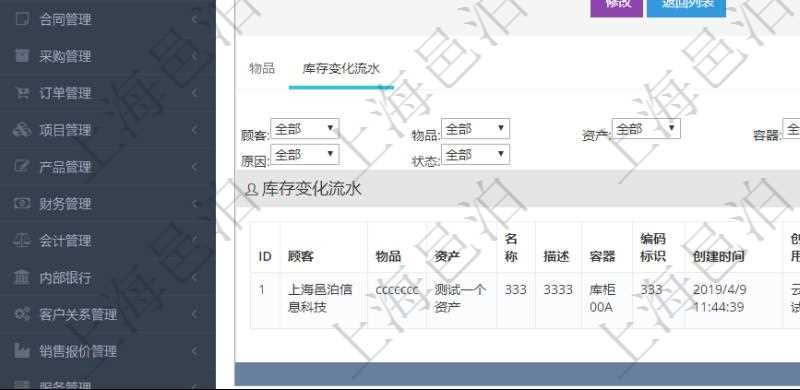The width and height of the screenshot is (800, 390).
Task: Click the 销售报价管理 factory icon
Action: pos(22,351)
